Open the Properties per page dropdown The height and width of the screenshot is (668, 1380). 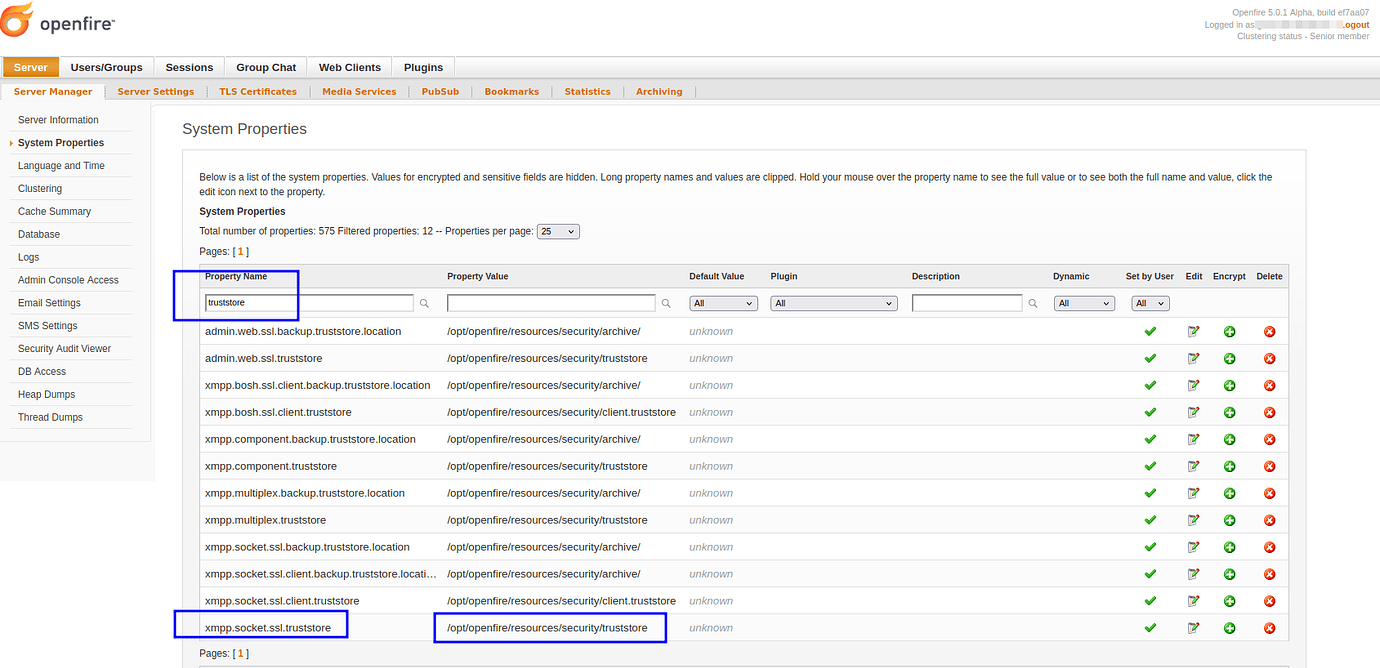[x=558, y=231]
